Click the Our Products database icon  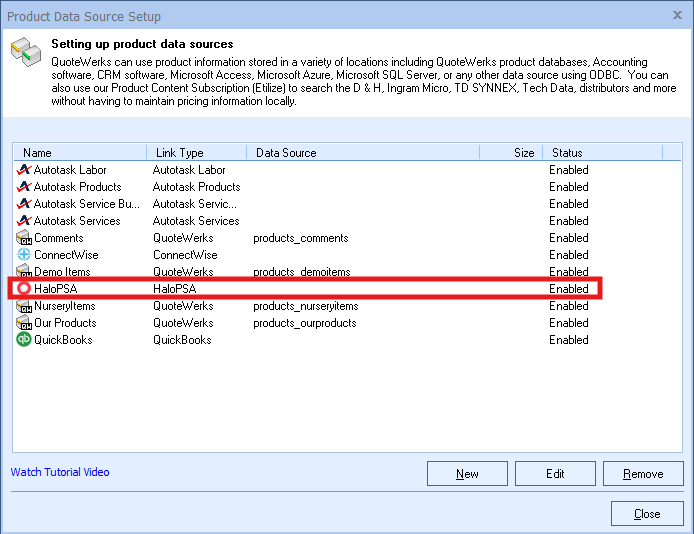point(24,323)
